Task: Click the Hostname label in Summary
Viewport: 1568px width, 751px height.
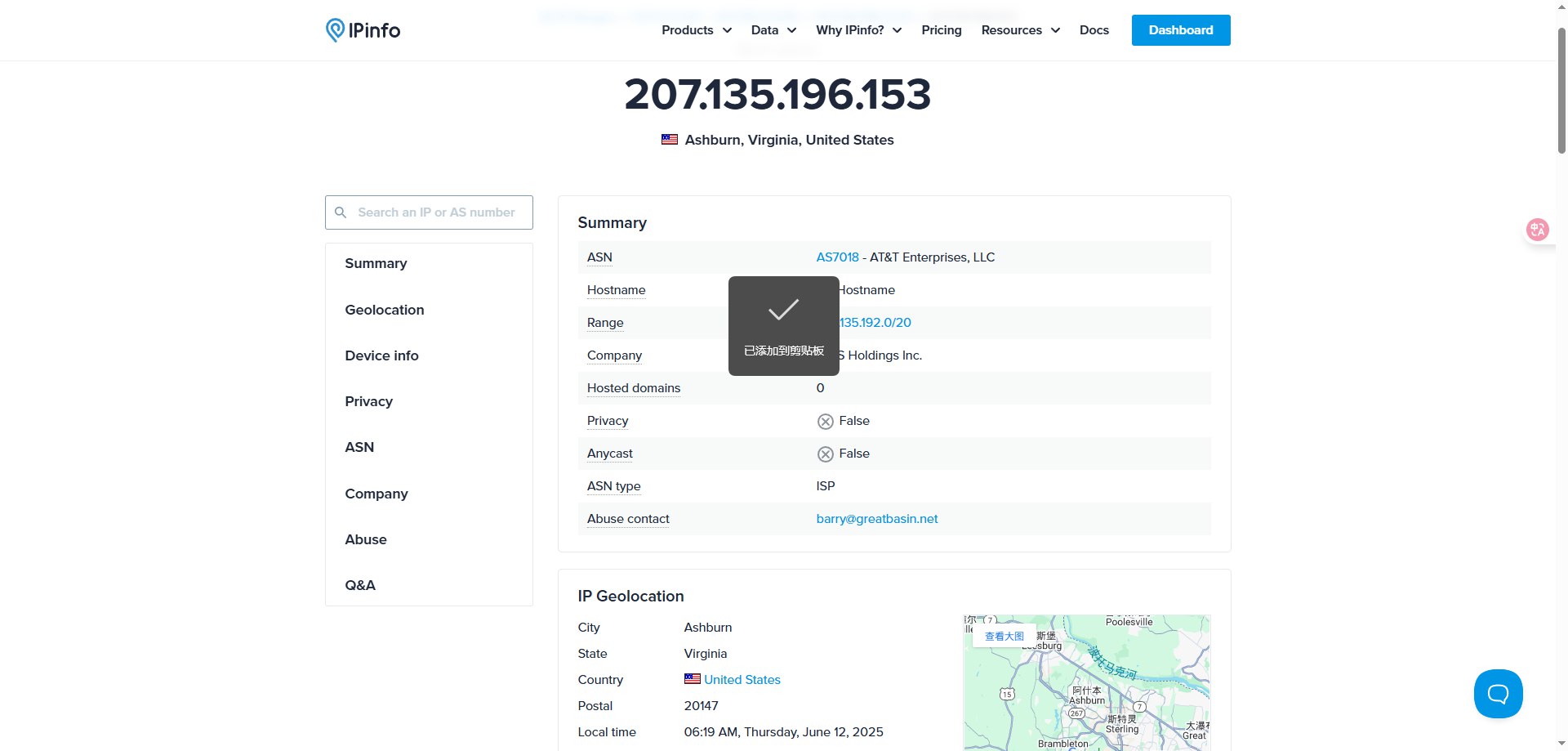Action: click(x=617, y=290)
